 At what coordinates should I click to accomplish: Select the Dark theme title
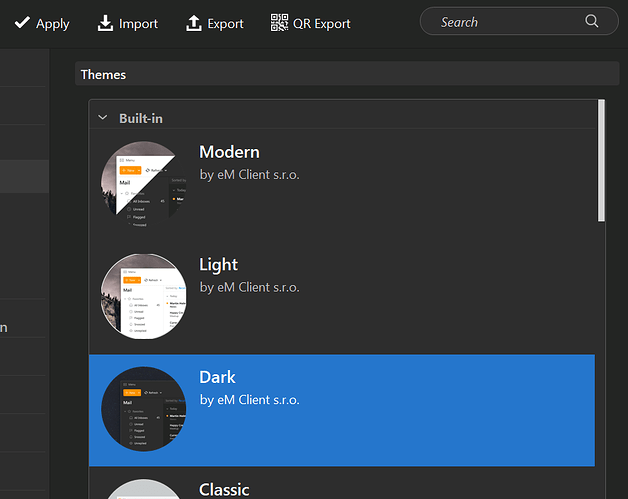[217, 377]
